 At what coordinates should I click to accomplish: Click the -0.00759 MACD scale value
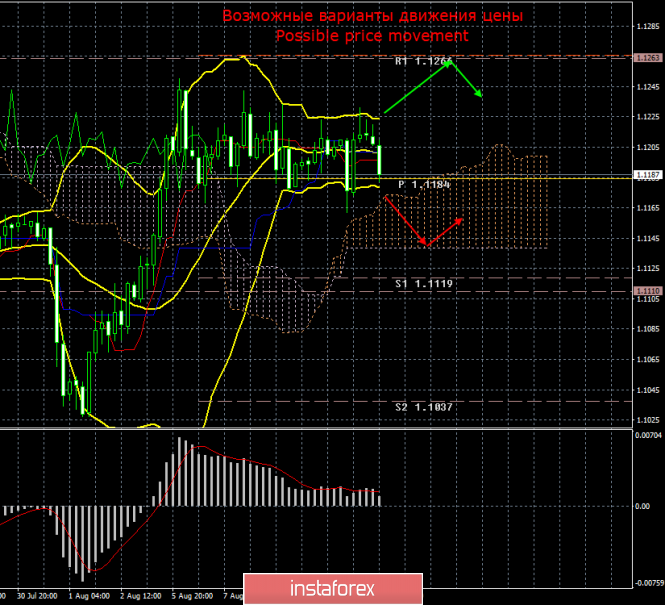coord(647,581)
